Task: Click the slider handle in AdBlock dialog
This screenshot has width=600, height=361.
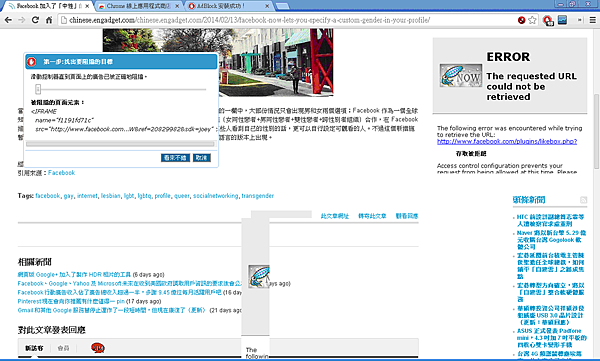Action: (38, 89)
